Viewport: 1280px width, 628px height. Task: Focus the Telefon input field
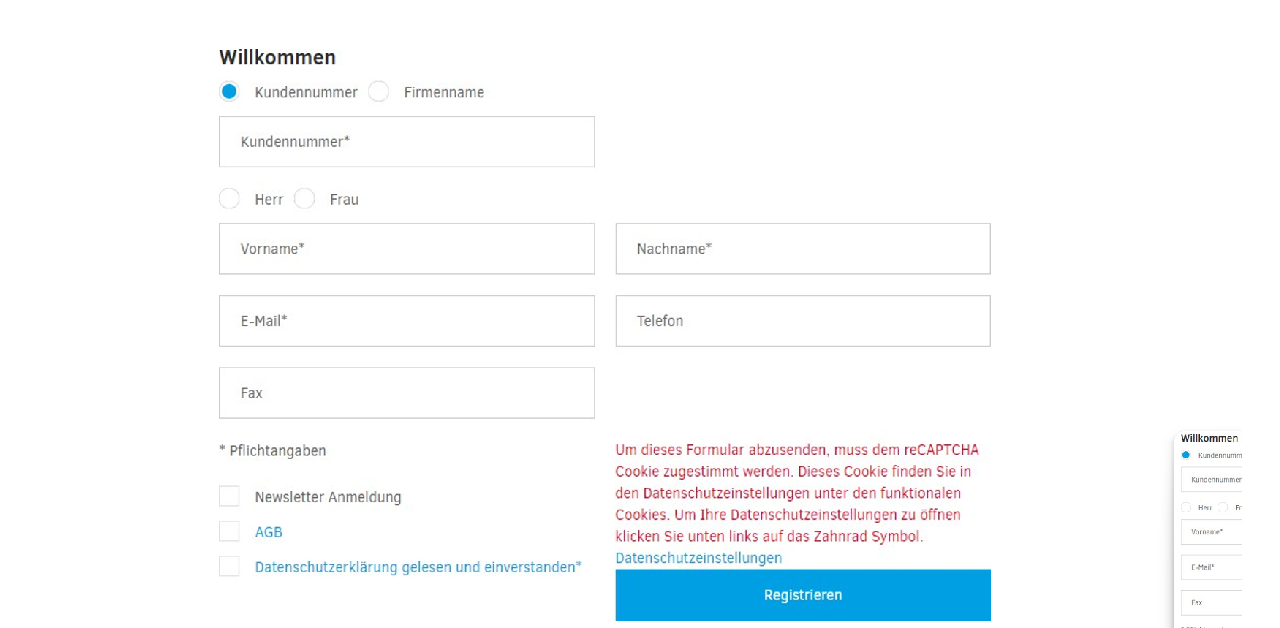(x=802, y=321)
